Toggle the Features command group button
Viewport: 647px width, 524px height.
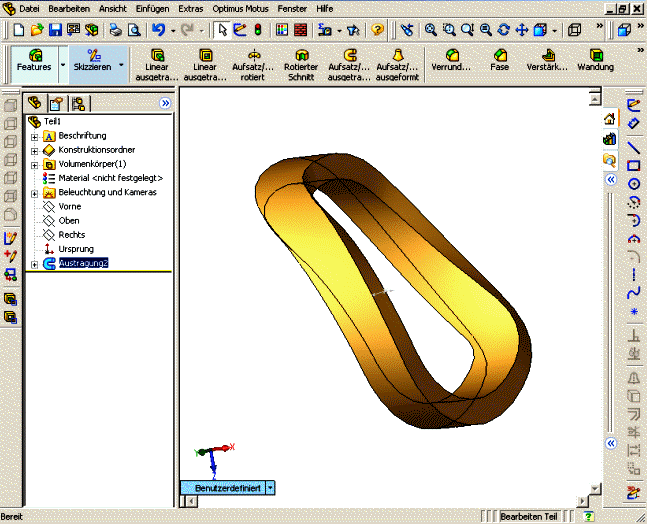(34, 62)
